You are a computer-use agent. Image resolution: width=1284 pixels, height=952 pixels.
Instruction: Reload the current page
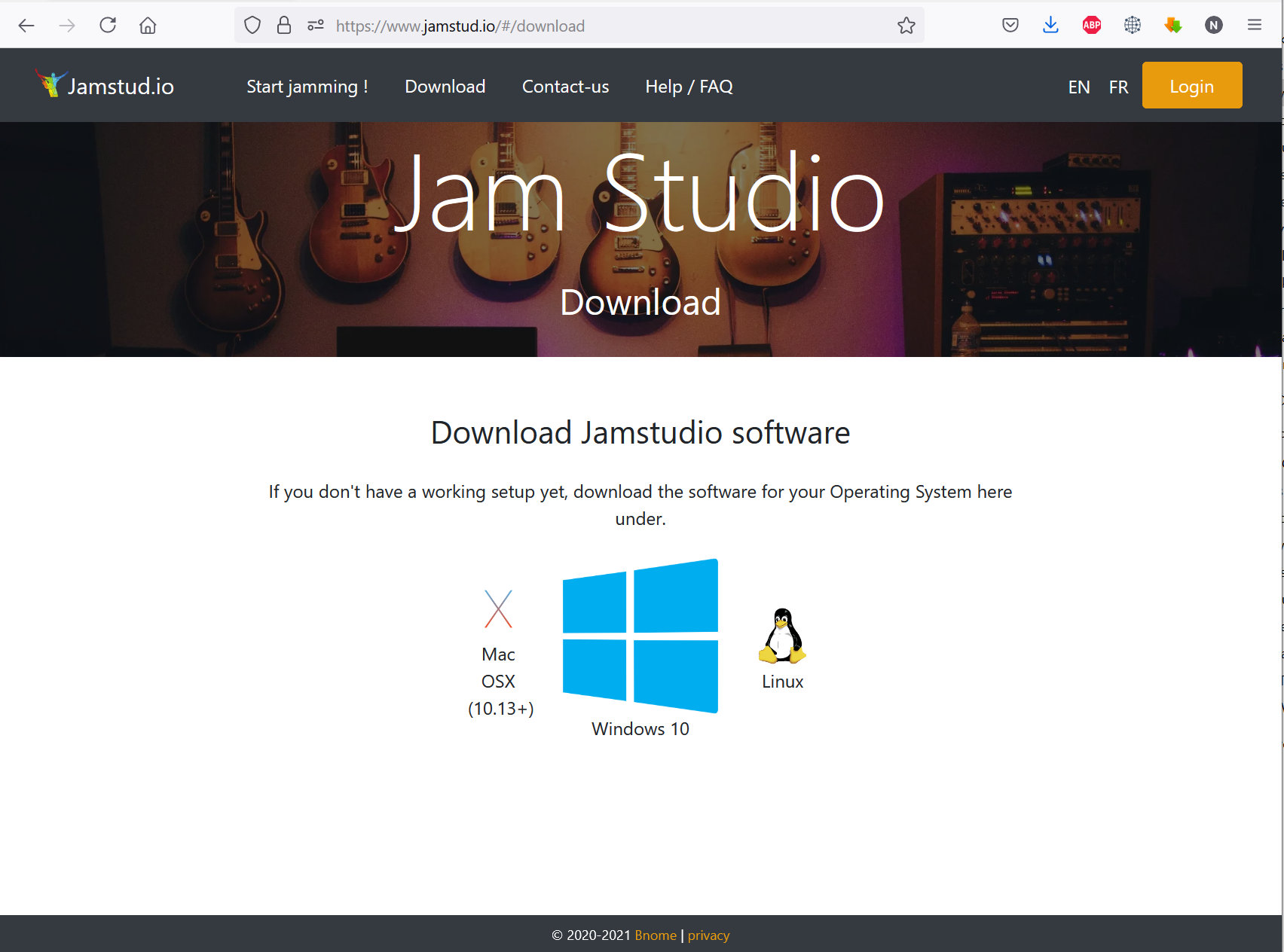pos(108,25)
